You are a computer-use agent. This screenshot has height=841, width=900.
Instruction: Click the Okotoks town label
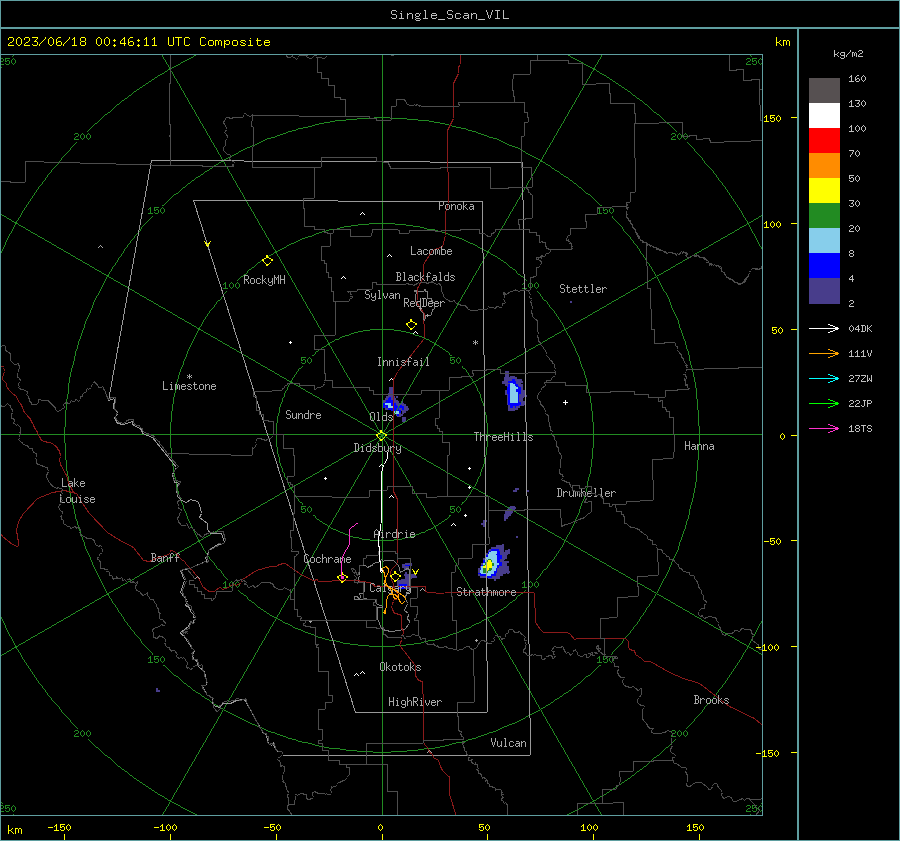pos(400,667)
